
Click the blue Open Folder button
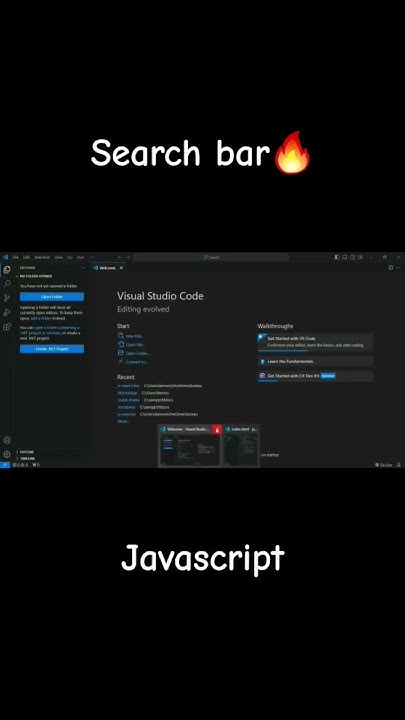[x=52, y=297]
